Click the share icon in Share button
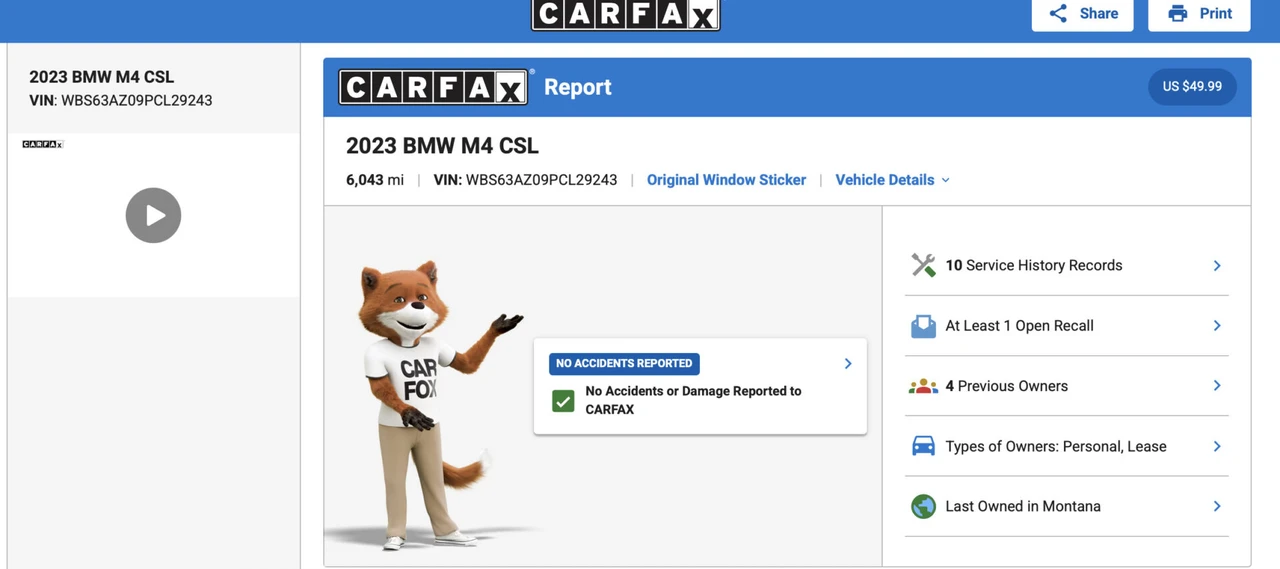Screen dimensions: 1280x569 coord(1058,13)
